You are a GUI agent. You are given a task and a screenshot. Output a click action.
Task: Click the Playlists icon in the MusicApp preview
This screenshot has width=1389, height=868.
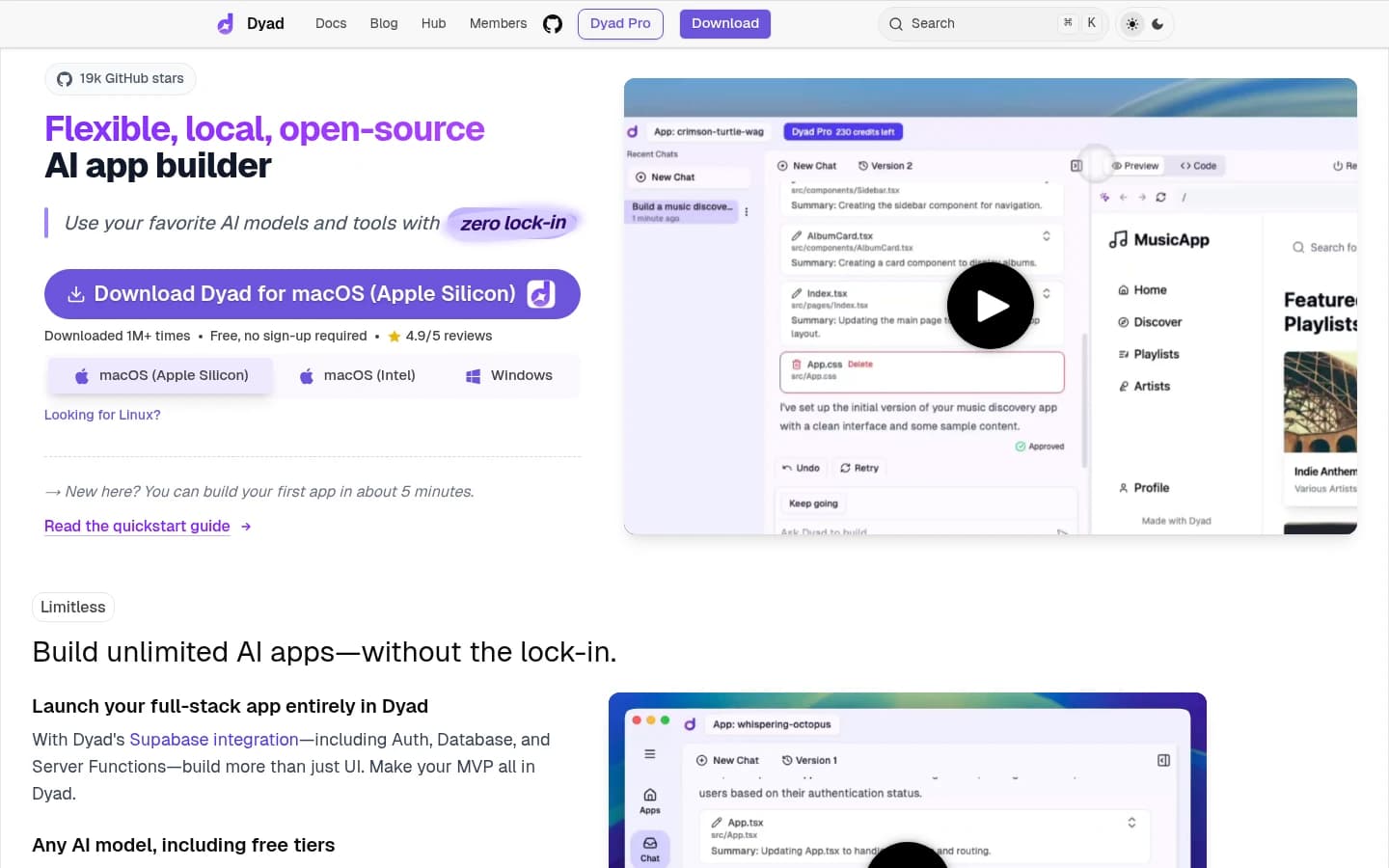click(1123, 354)
